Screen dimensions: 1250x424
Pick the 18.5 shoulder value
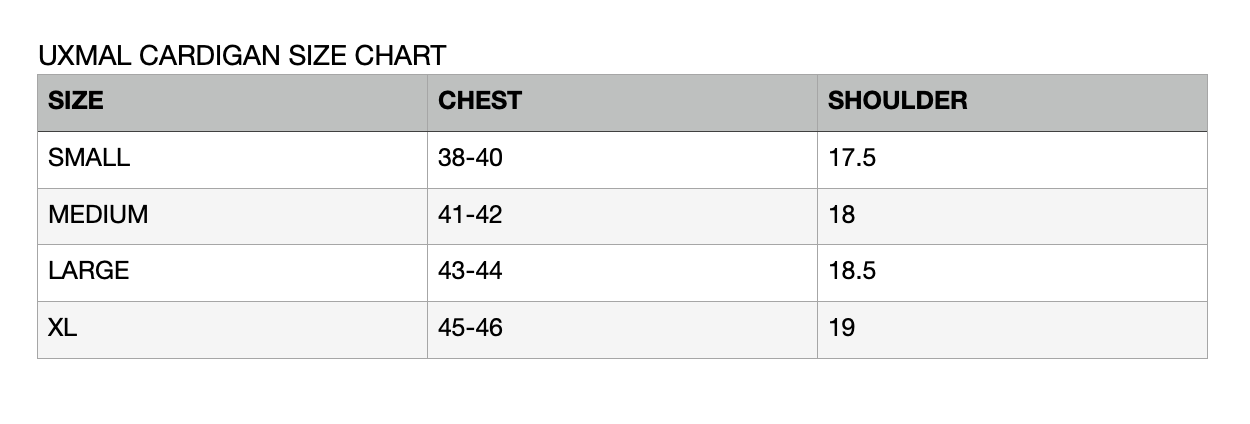point(852,271)
